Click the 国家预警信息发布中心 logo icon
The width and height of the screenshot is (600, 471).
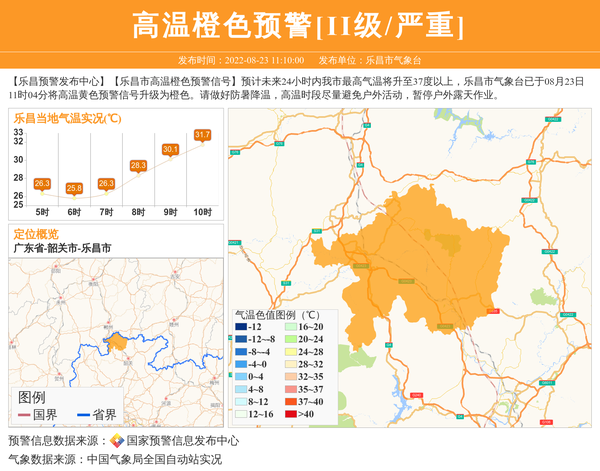(x=117, y=441)
